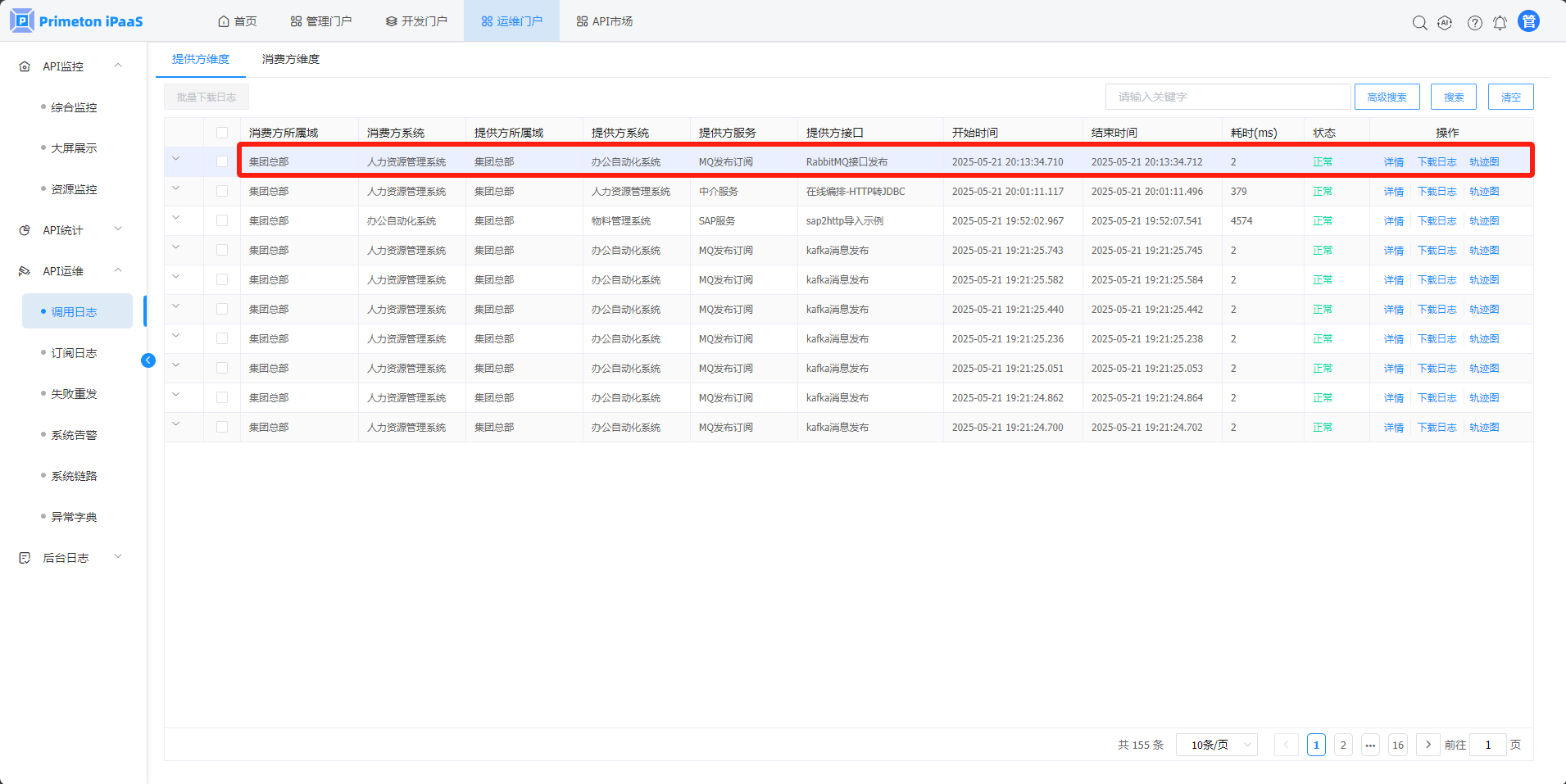Open 订阅日志 in the sidebar
Viewport: 1566px width, 784px height.
(x=74, y=353)
